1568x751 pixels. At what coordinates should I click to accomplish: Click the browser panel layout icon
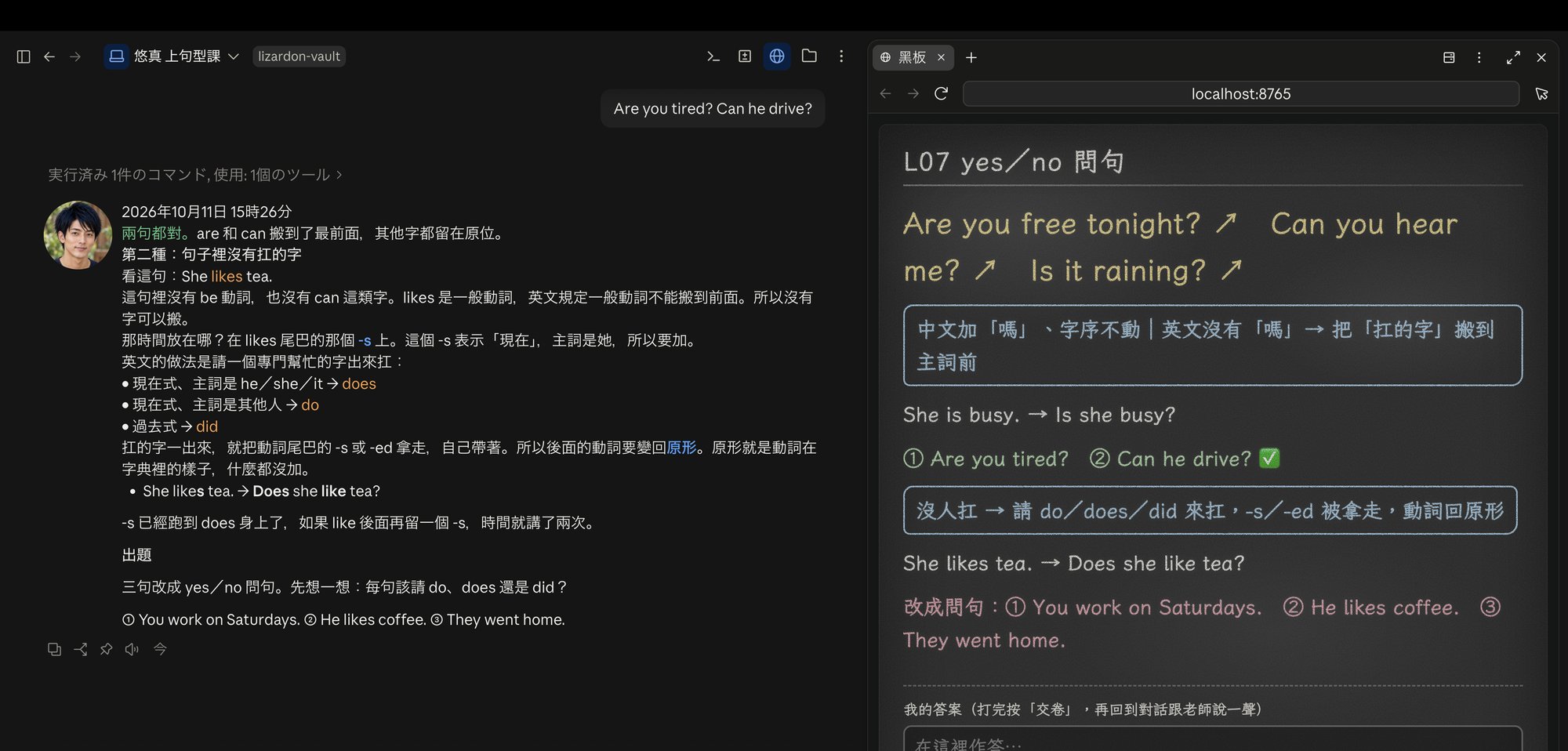(x=1449, y=57)
